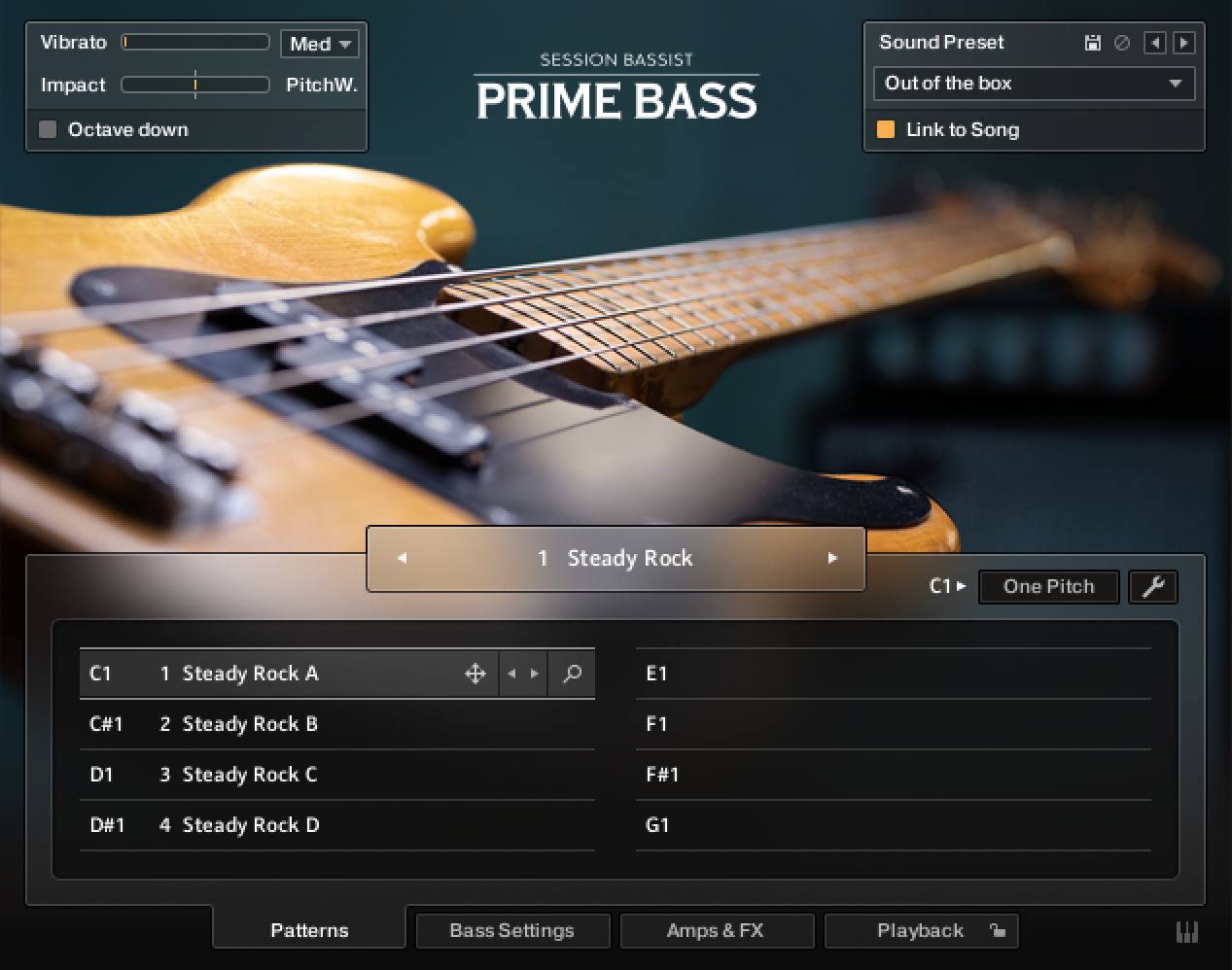Screen dimensions: 1232x970
Task: Load previous Sound Preset with left arrow
Action: [1155, 42]
